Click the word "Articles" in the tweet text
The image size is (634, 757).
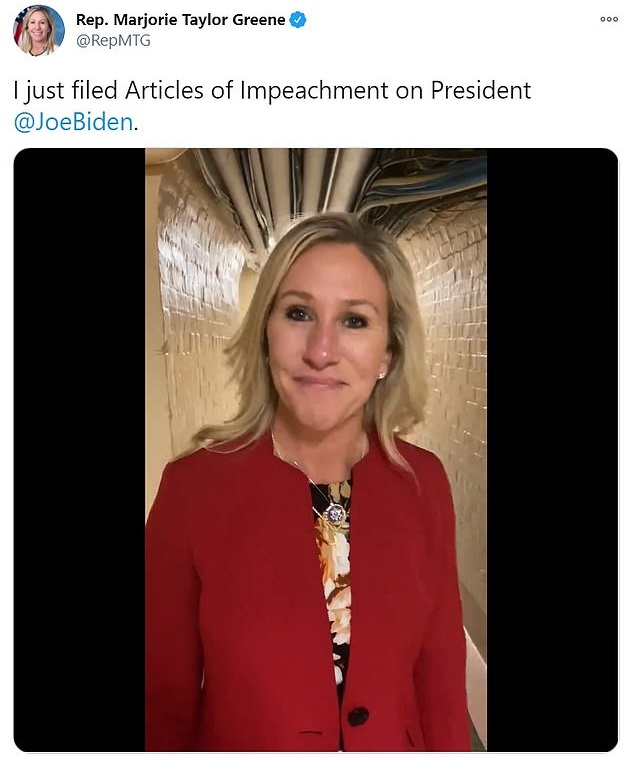[x=164, y=90]
